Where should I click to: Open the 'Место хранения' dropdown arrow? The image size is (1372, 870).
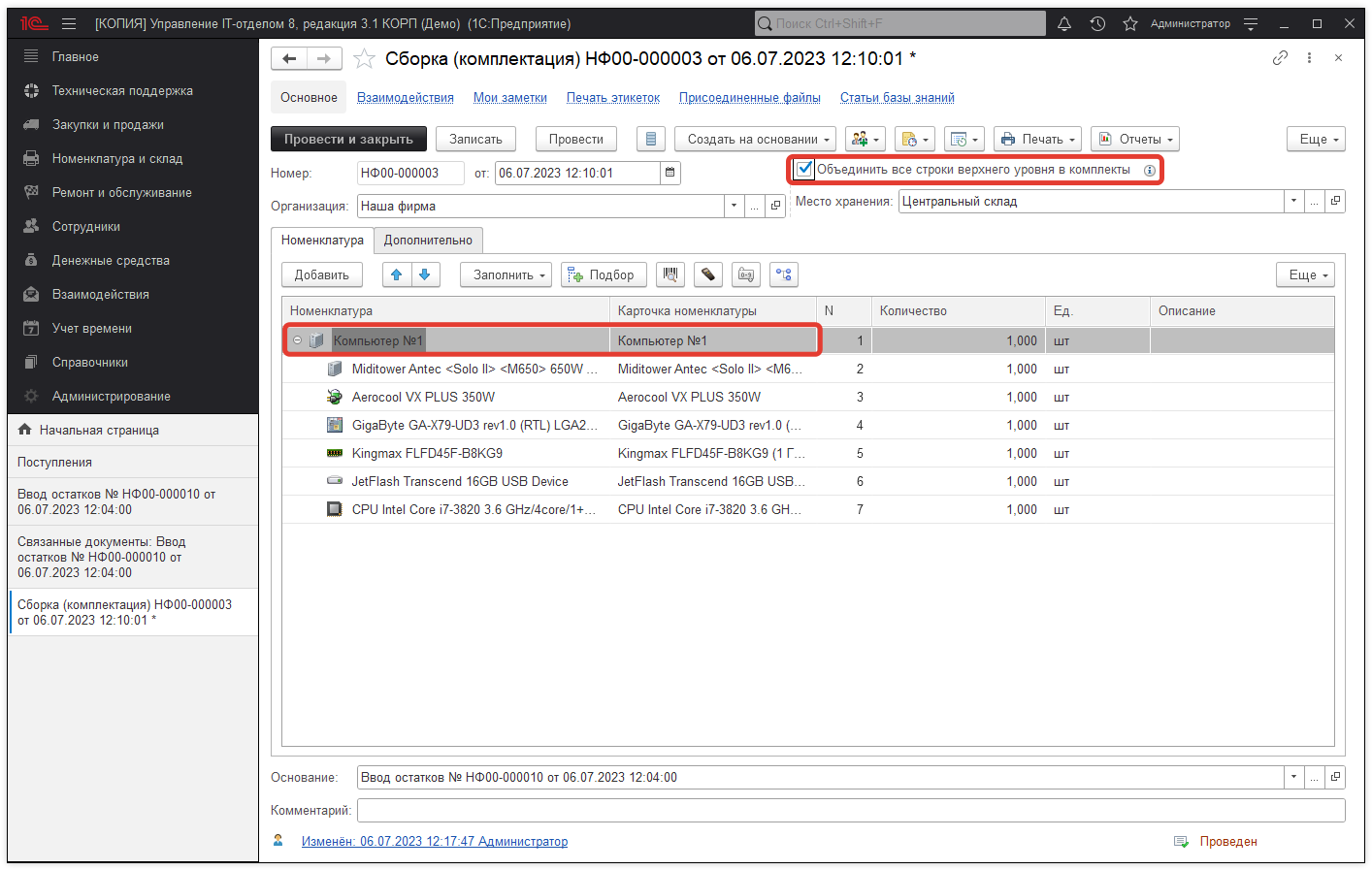point(1293,201)
